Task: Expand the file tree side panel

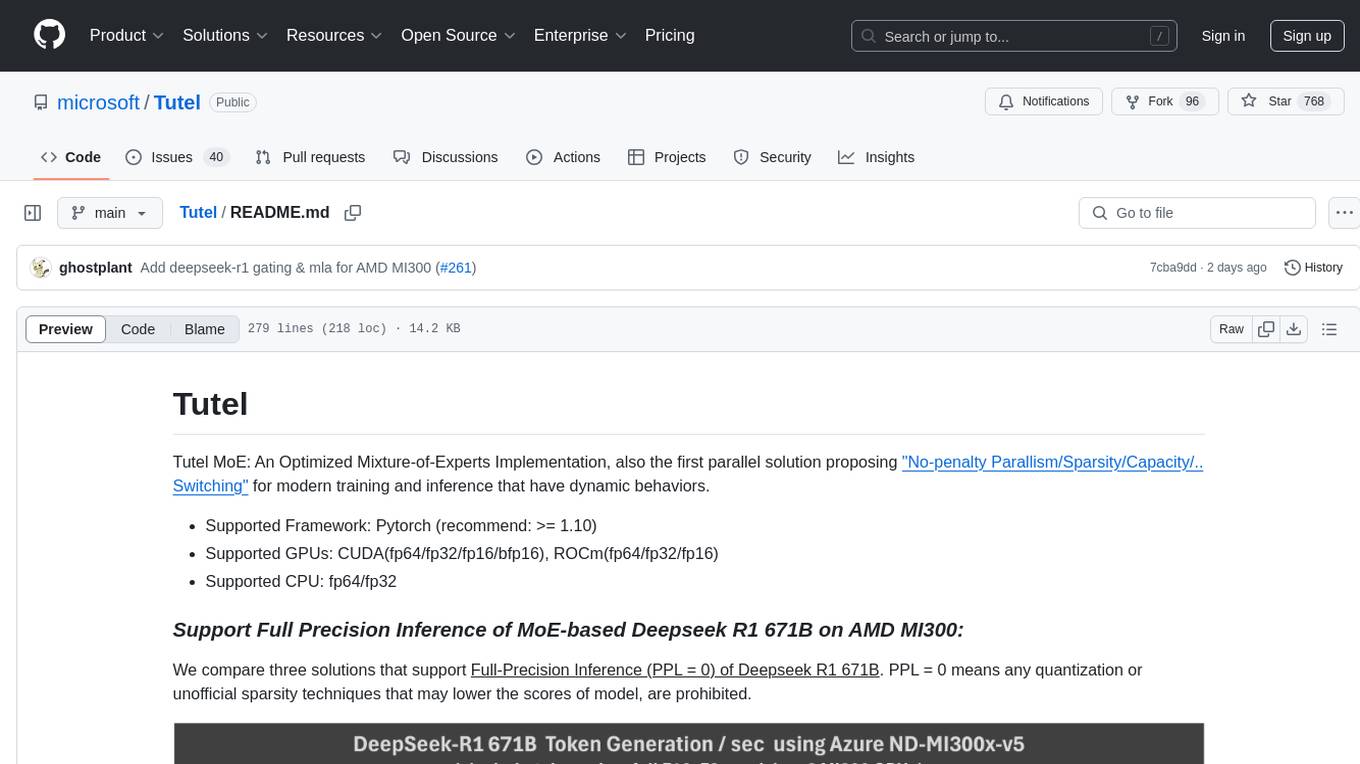Action: click(x=33, y=213)
